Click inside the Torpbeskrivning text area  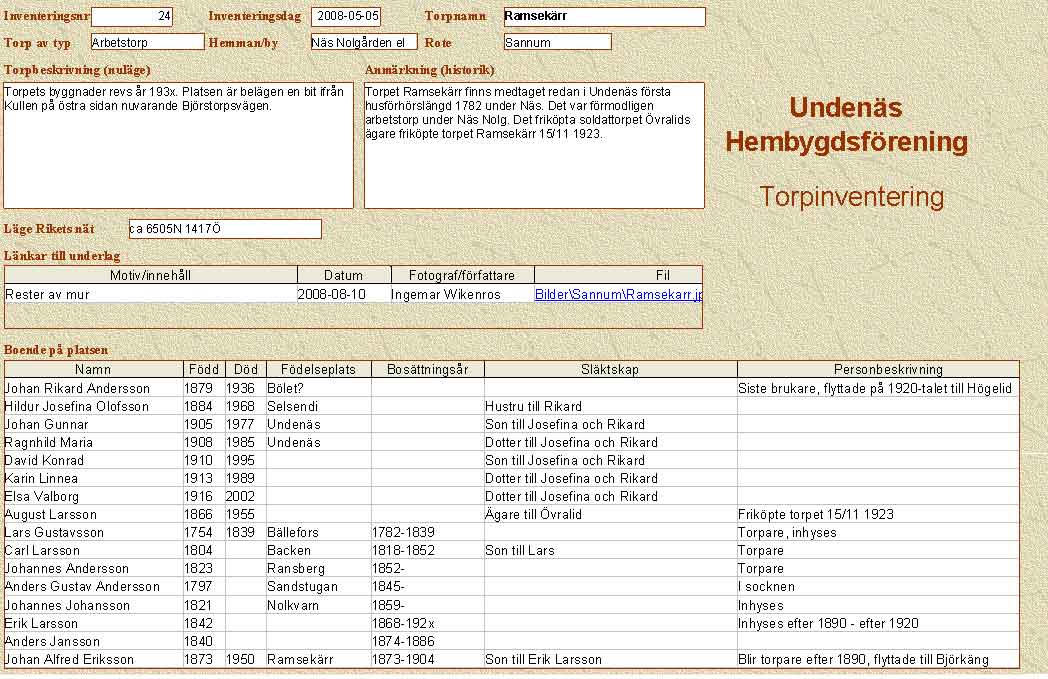pos(179,145)
